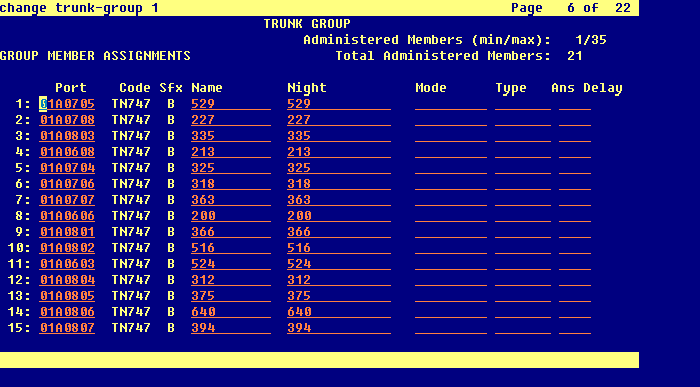Click the Night field containing 375
700x387 pixels.
339,296
